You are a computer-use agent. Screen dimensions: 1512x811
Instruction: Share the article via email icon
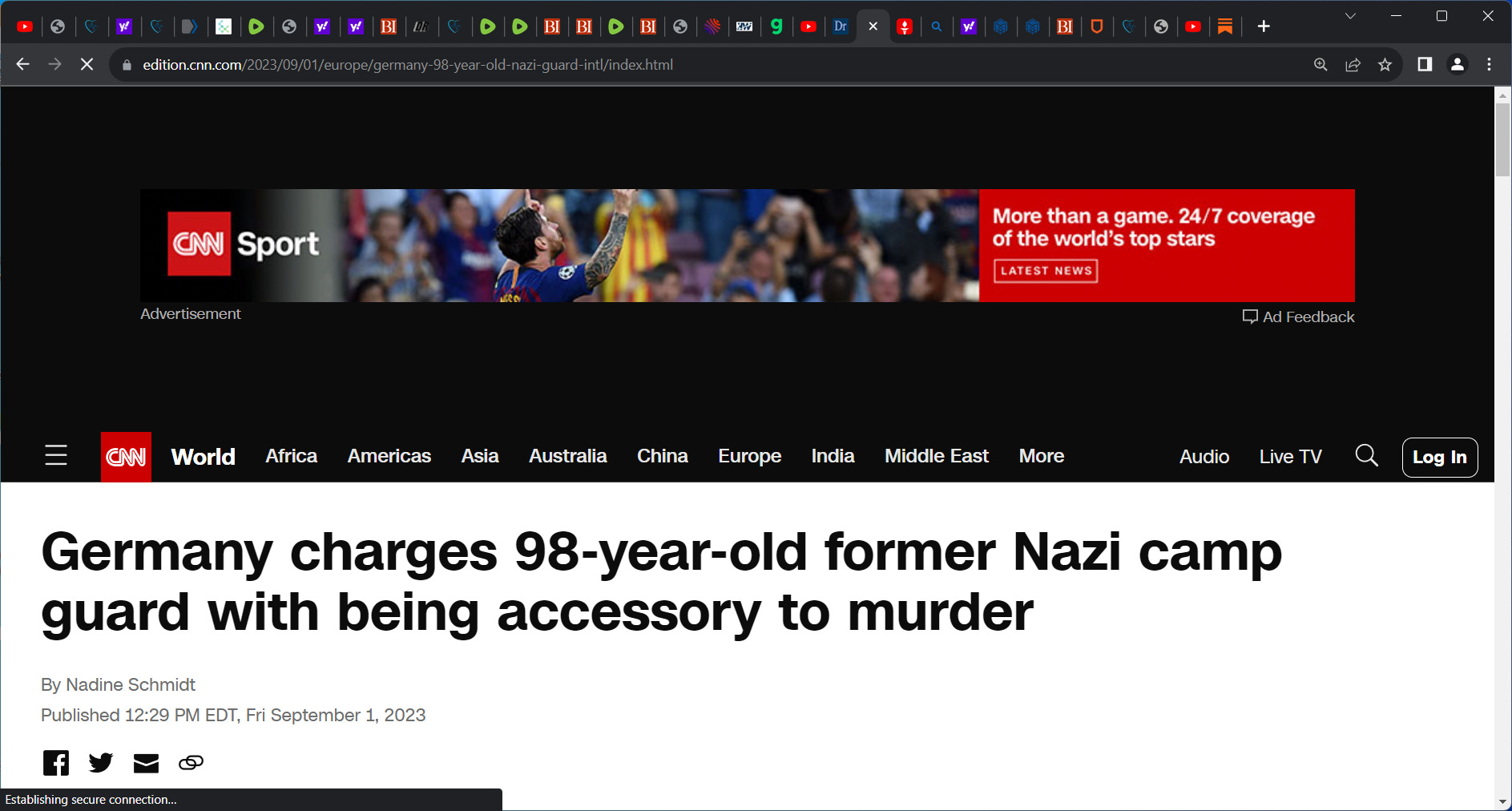pos(146,763)
